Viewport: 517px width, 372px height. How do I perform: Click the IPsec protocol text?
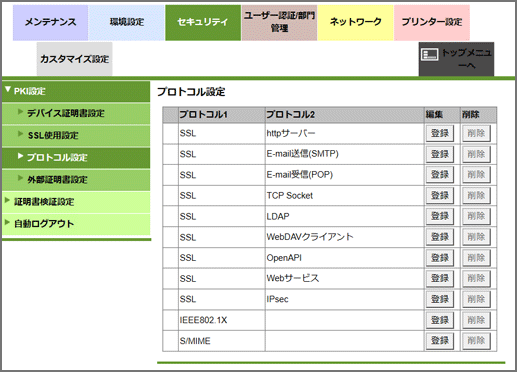click(277, 299)
